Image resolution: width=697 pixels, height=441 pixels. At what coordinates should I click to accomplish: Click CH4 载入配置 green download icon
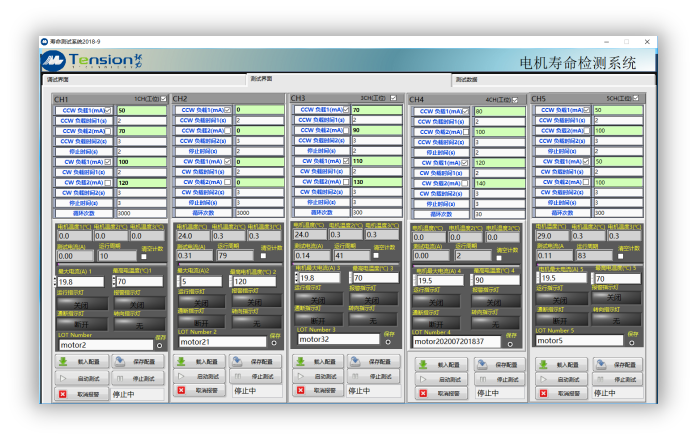421,365
